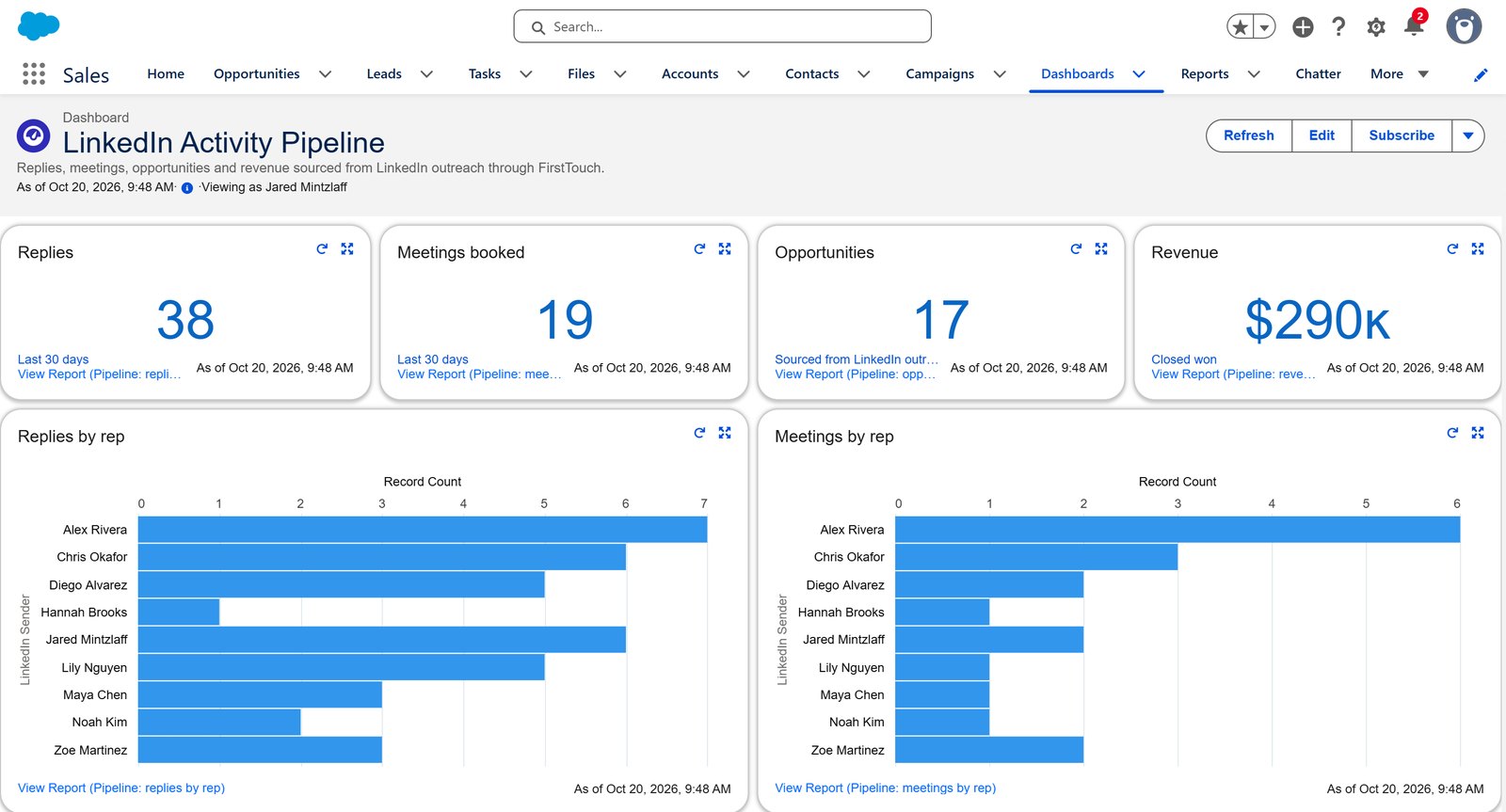Screen dimensions: 1506x812
Task: Expand the Replies widget to full screen
Action: click(347, 248)
